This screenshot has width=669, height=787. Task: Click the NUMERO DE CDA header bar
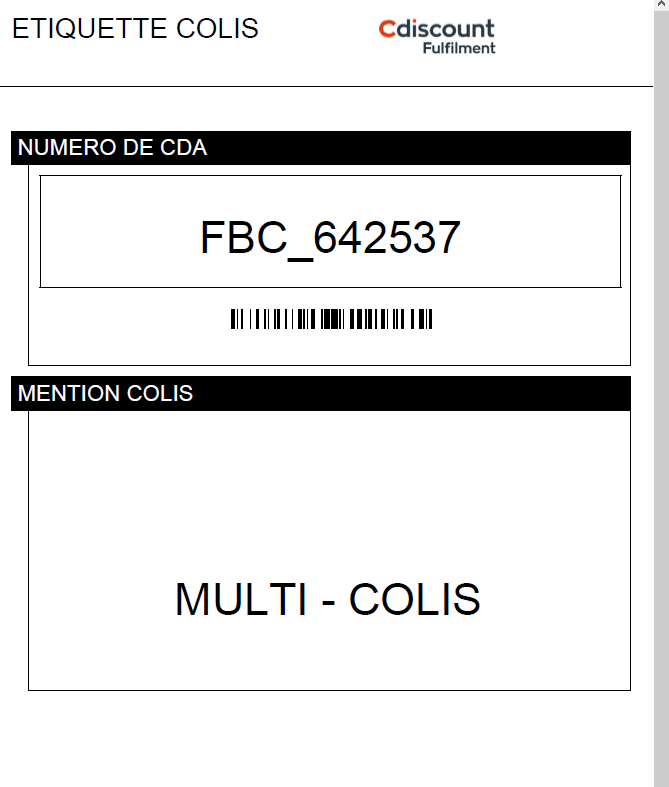(x=321, y=148)
